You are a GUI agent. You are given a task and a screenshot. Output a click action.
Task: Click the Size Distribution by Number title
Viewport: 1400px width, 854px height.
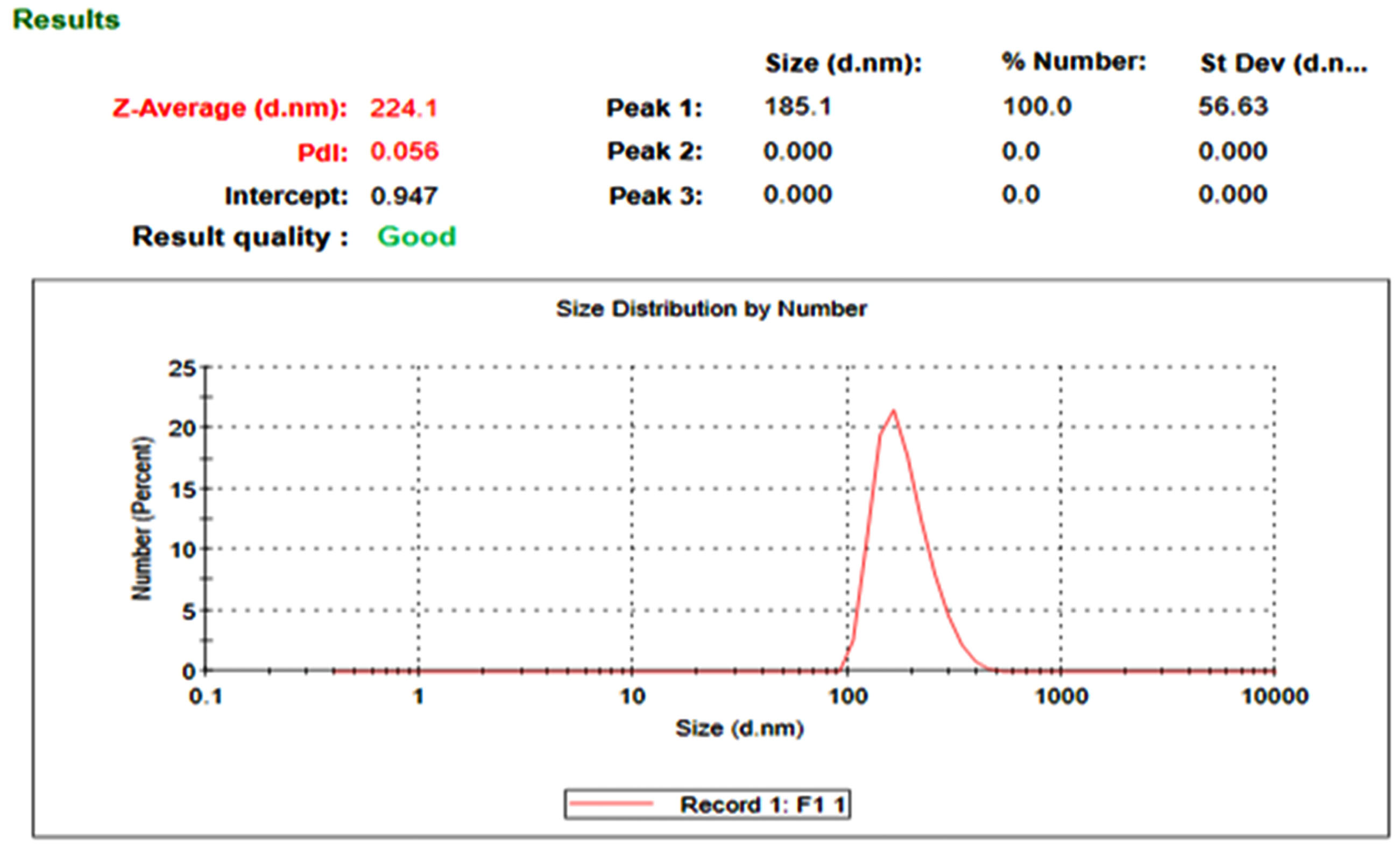point(711,308)
